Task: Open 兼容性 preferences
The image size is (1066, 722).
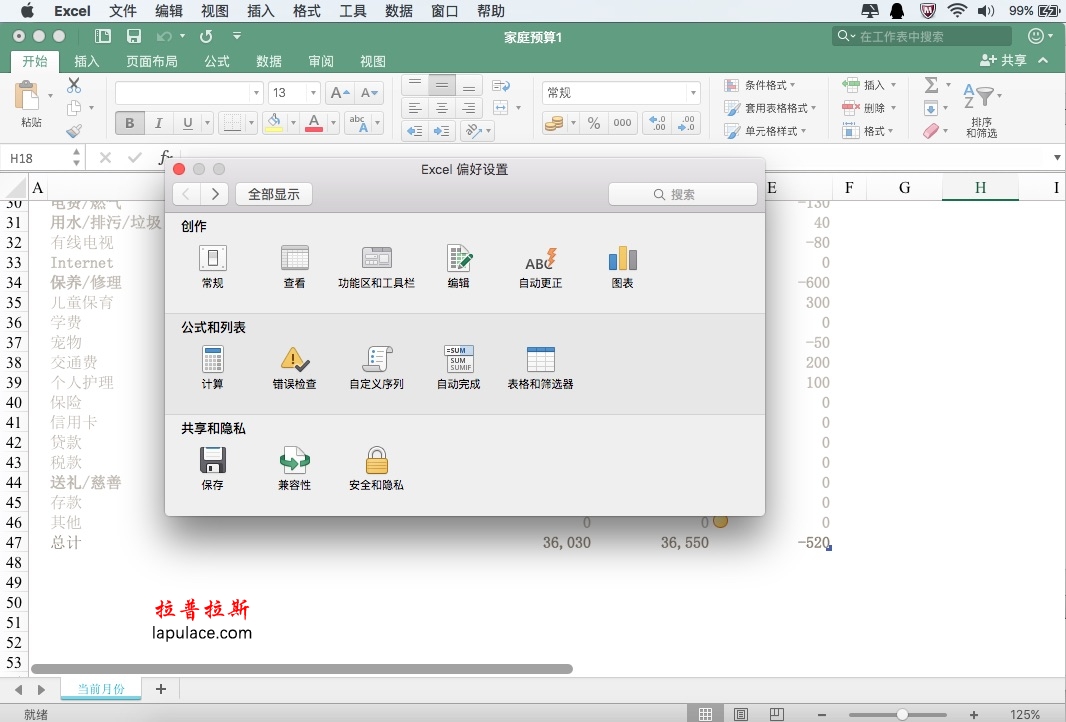Action: click(294, 465)
